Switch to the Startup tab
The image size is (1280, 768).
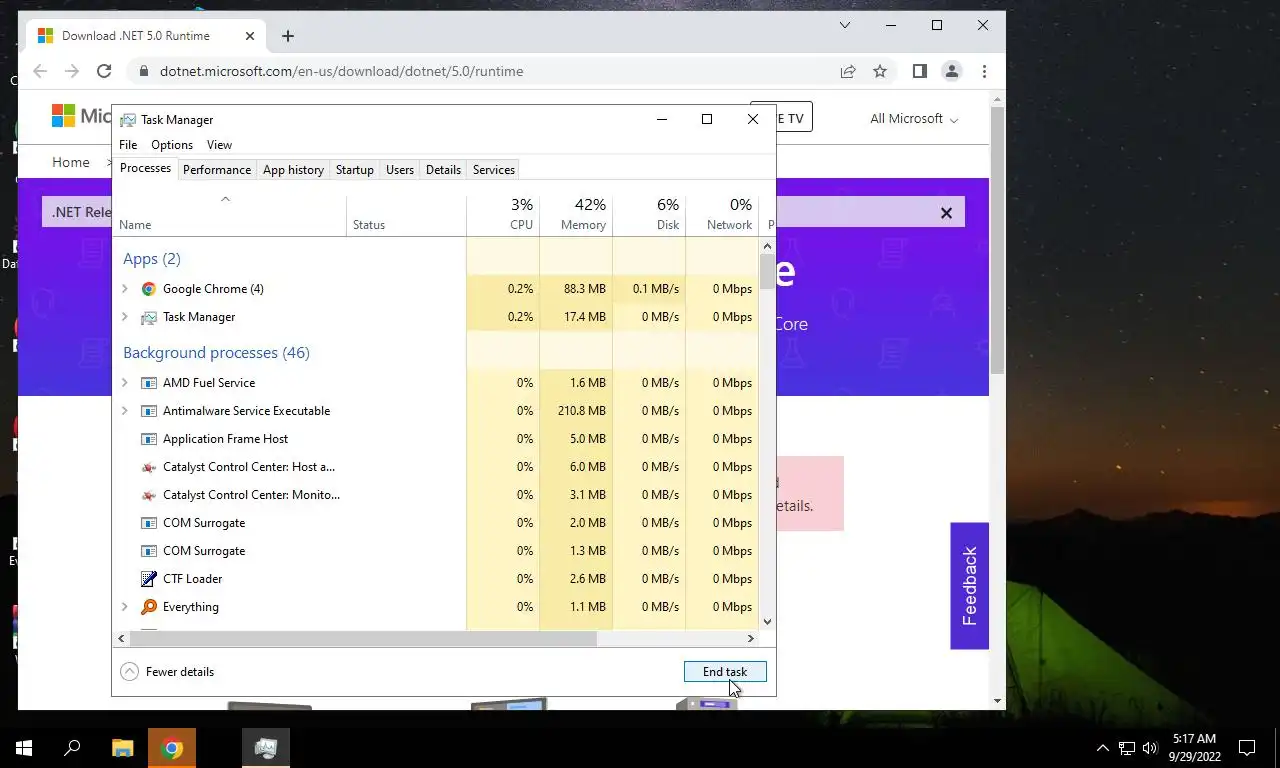(354, 170)
